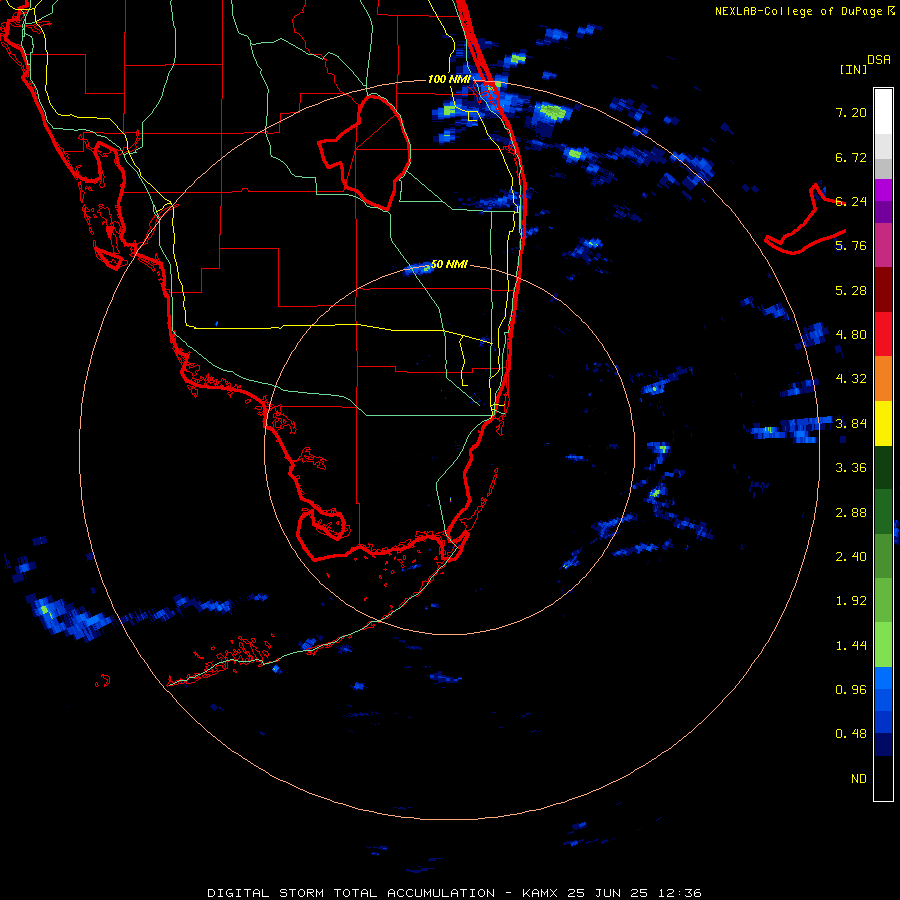Pick the bright red swatch beside 4.80
This screenshot has width=900, height=900.
point(883,334)
